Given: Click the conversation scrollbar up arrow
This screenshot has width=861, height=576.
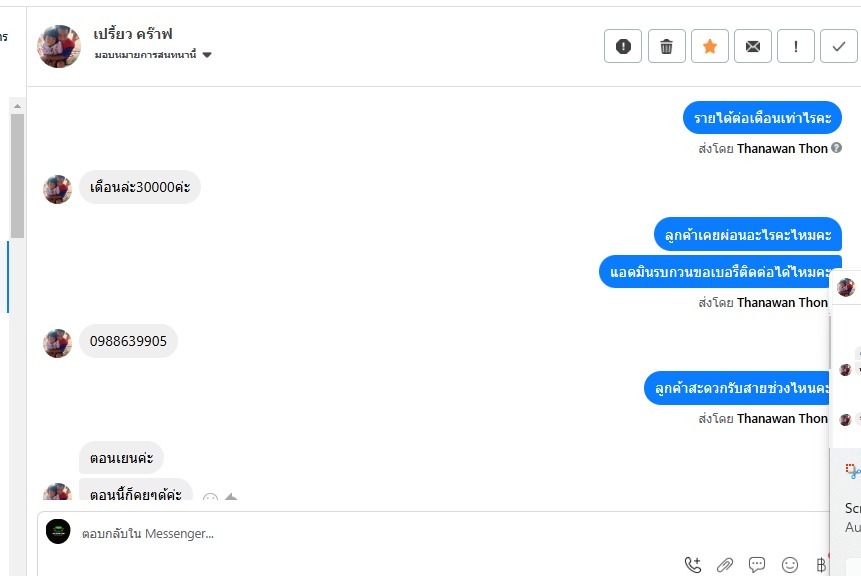Looking at the screenshot, I should [18, 106].
